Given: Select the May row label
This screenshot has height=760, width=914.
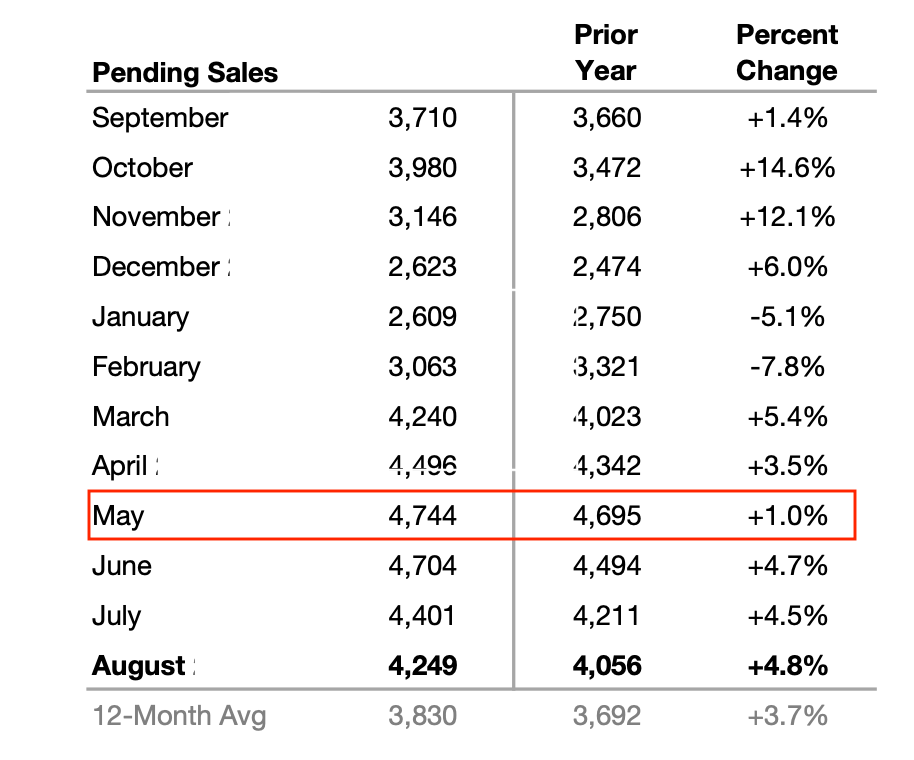Looking at the screenshot, I should [118, 516].
